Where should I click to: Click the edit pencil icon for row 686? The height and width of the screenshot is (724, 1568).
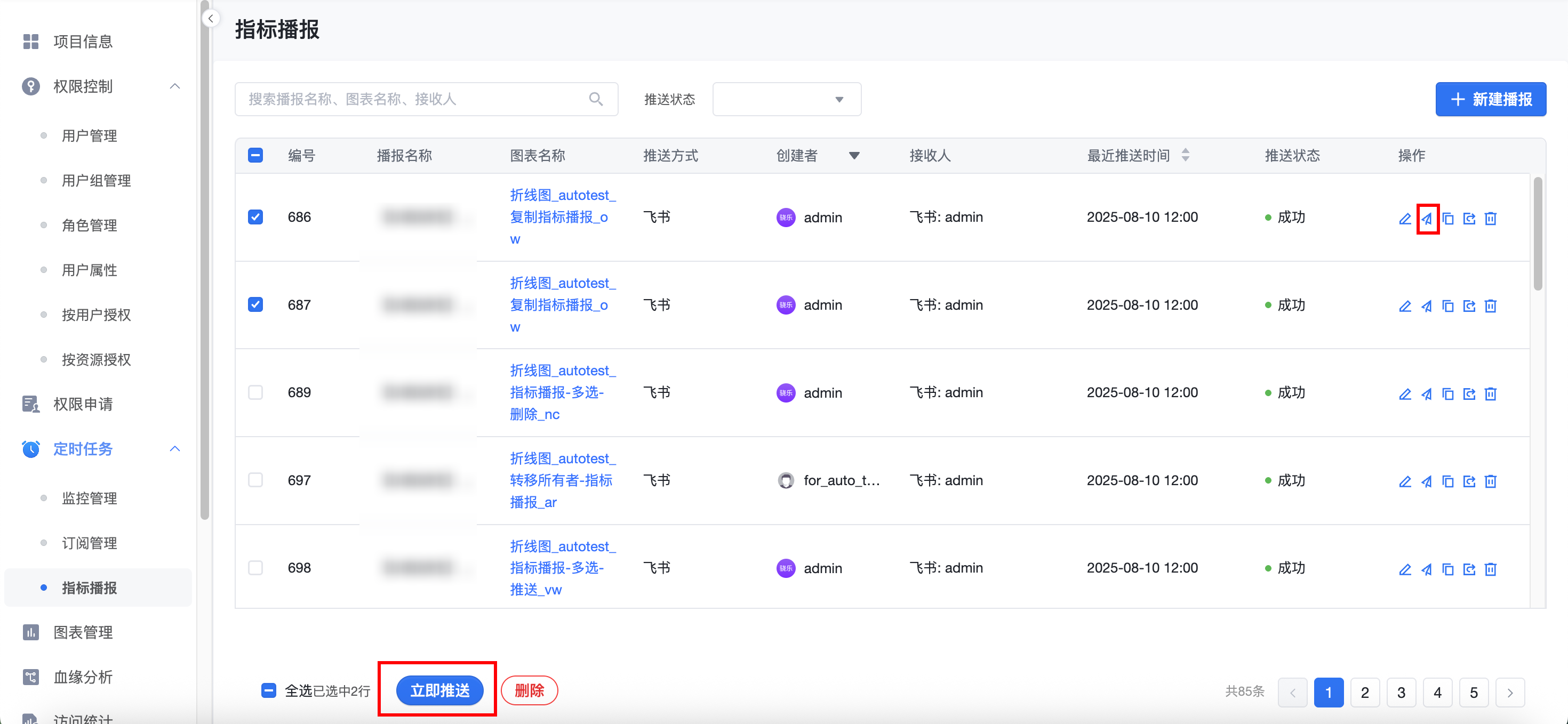point(1404,219)
